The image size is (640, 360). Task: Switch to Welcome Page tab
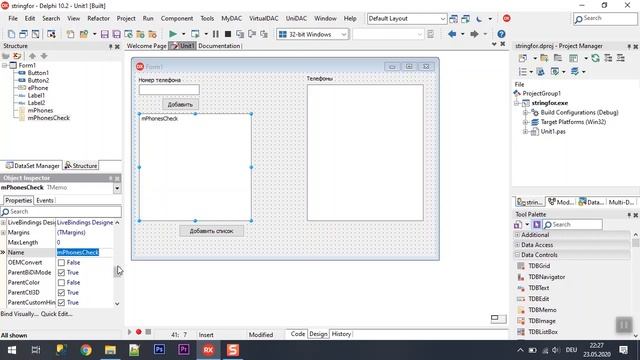[147, 46]
